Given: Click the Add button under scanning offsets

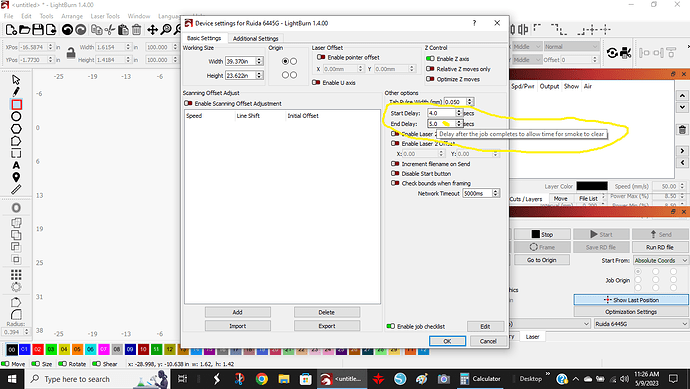Looking at the screenshot, I should (238, 312).
